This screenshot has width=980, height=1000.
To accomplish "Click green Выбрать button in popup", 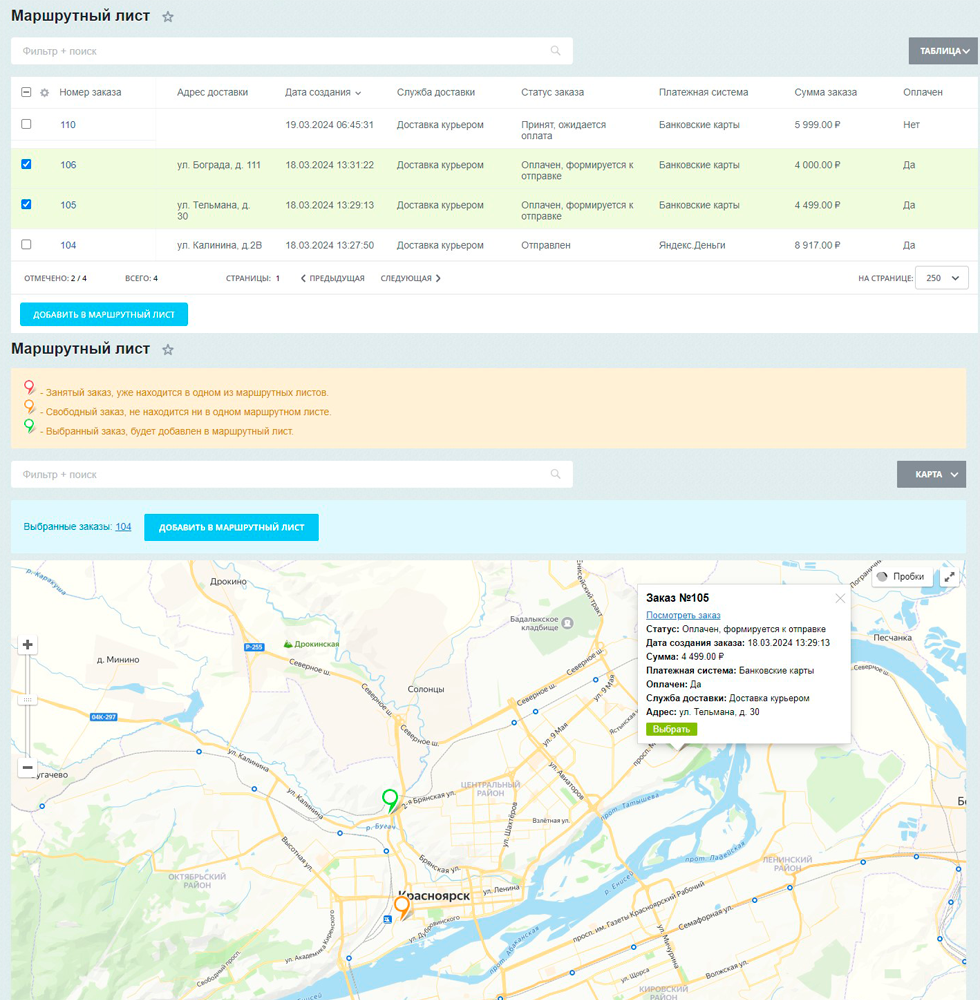I will pyautogui.click(x=671, y=729).
